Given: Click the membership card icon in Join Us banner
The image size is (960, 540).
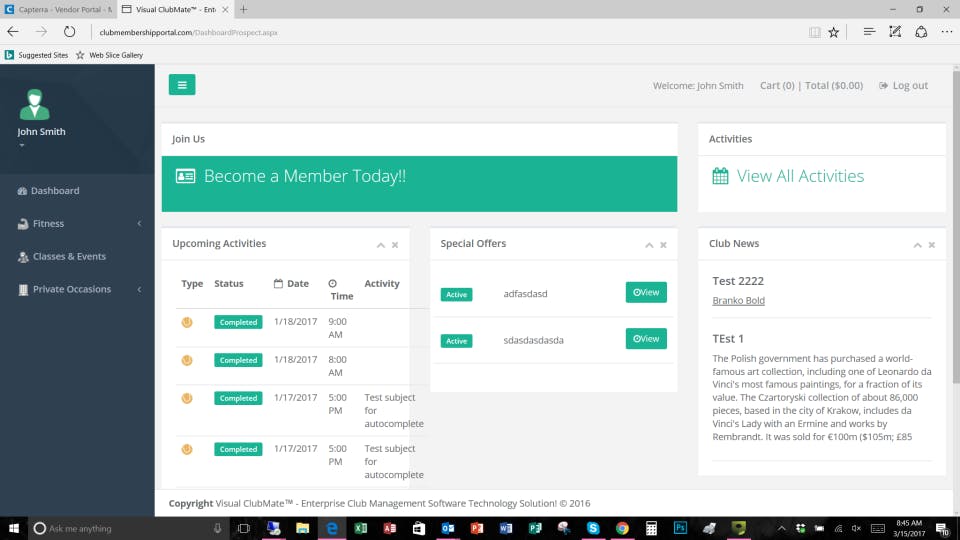Looking at the screenshot, I should pos(186,176).
